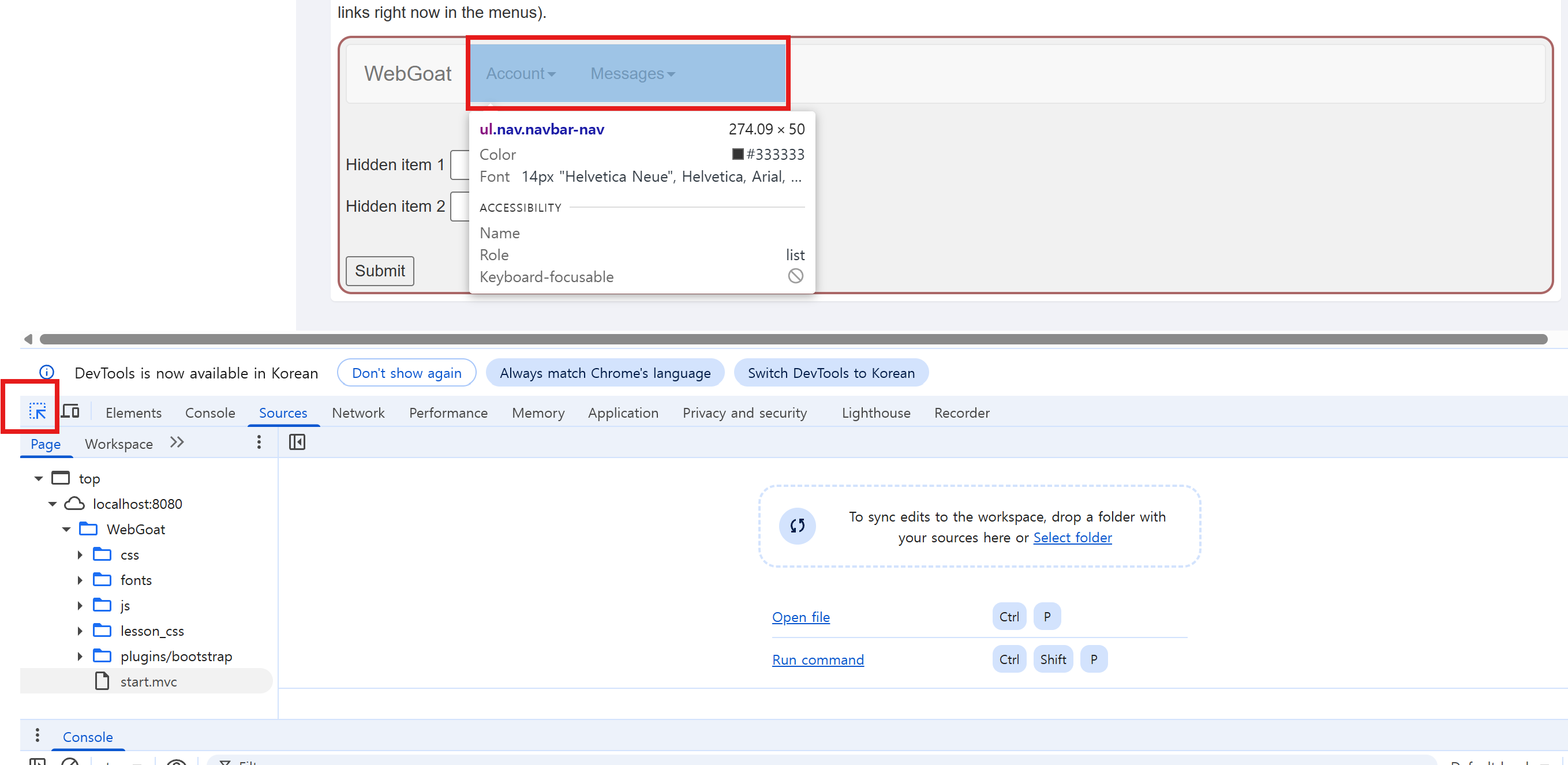The height and width of the screenshot is (765, 1568).
Task: Click the Select folder link
Action: tap(1072, 537)
